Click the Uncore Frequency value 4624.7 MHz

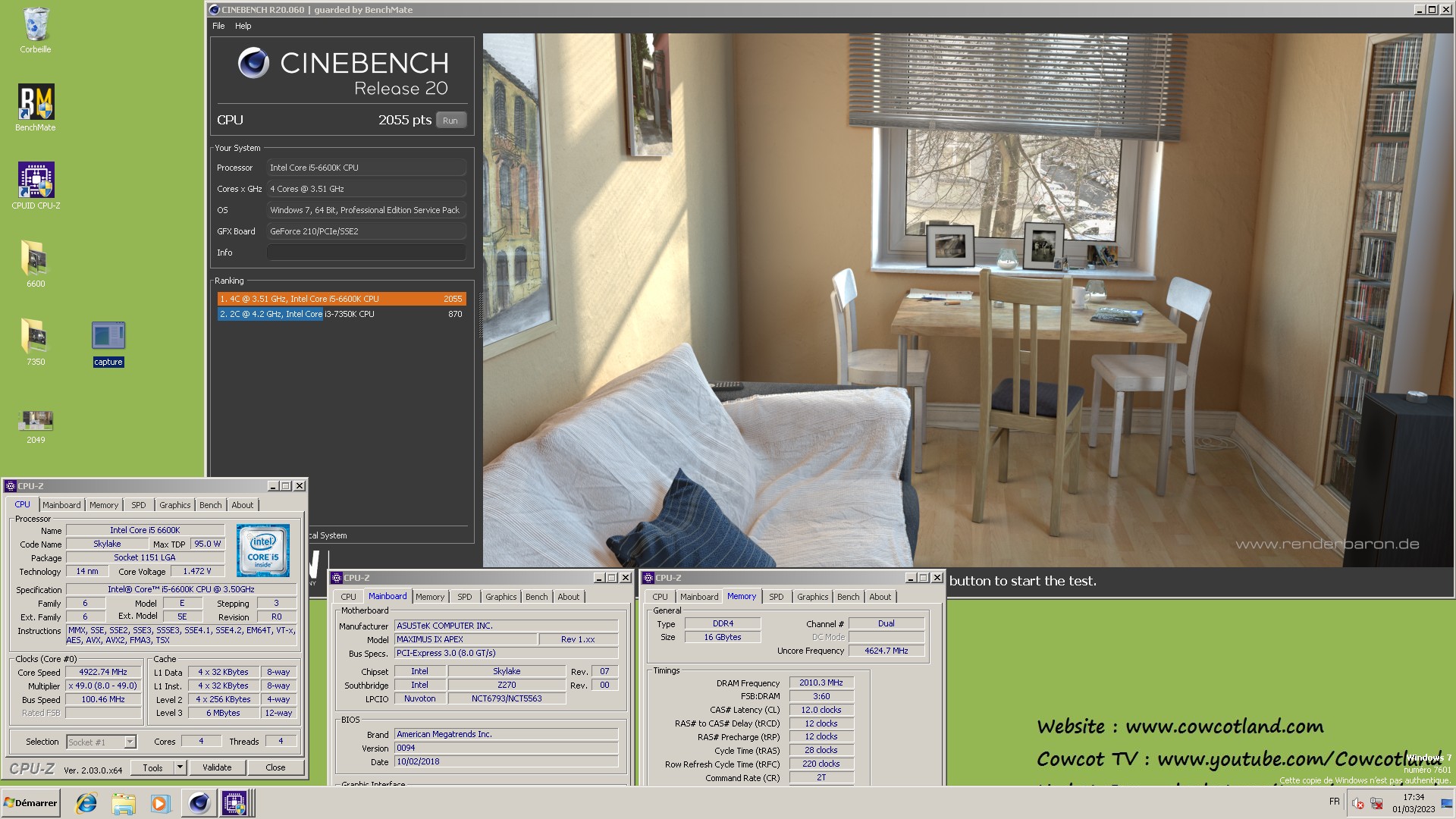pos(886,651)
